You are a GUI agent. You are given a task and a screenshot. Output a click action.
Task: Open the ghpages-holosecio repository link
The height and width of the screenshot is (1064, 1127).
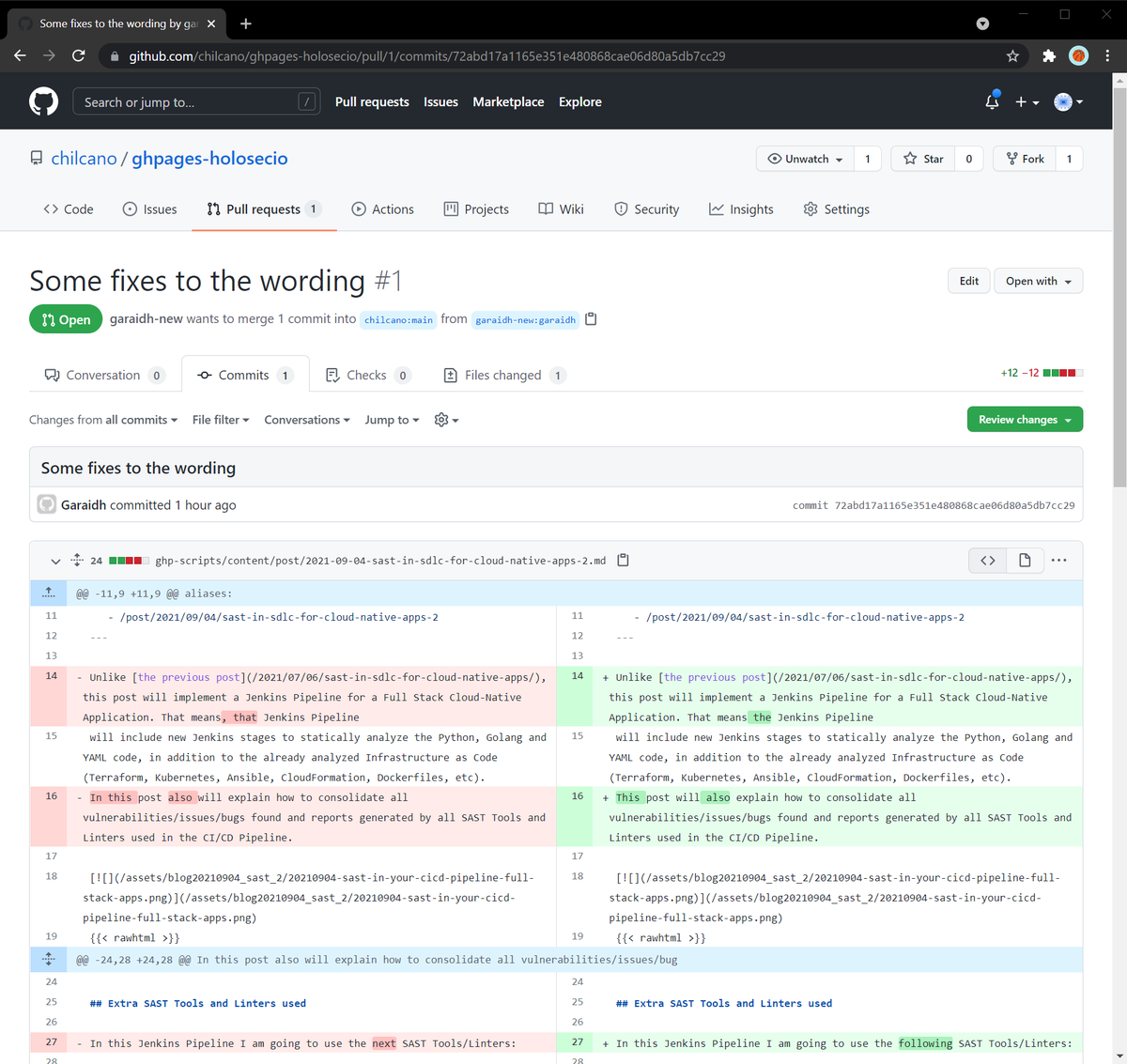click(x=209, y=159)
